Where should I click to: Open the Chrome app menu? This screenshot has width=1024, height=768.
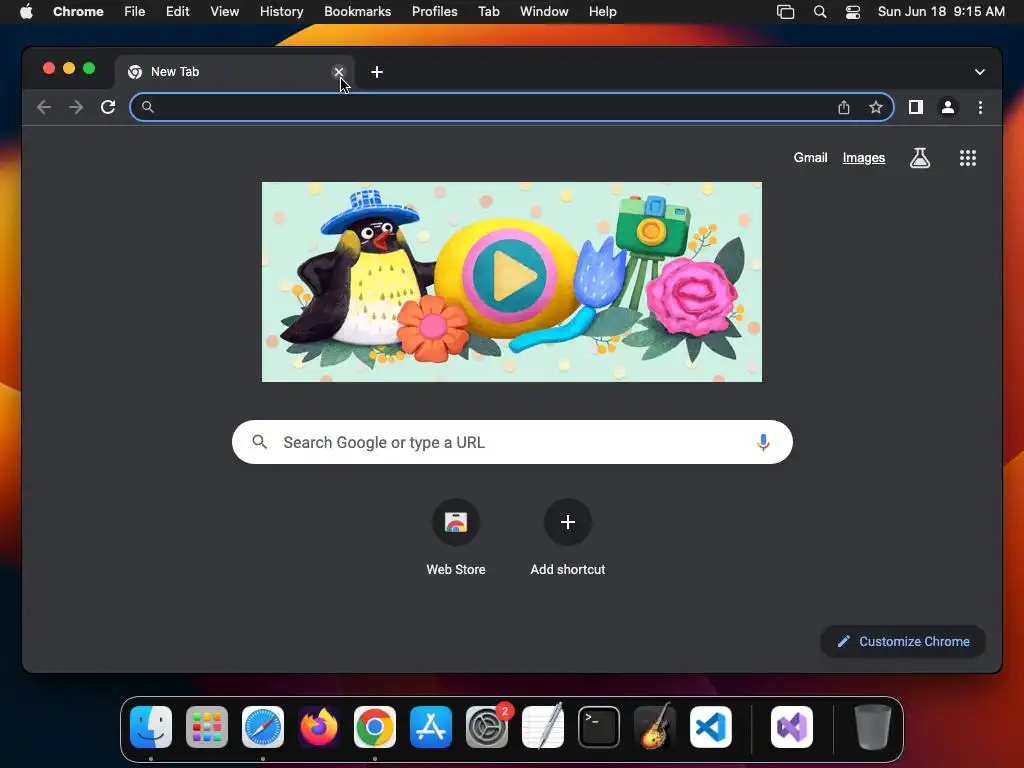[x=78, y=12]
